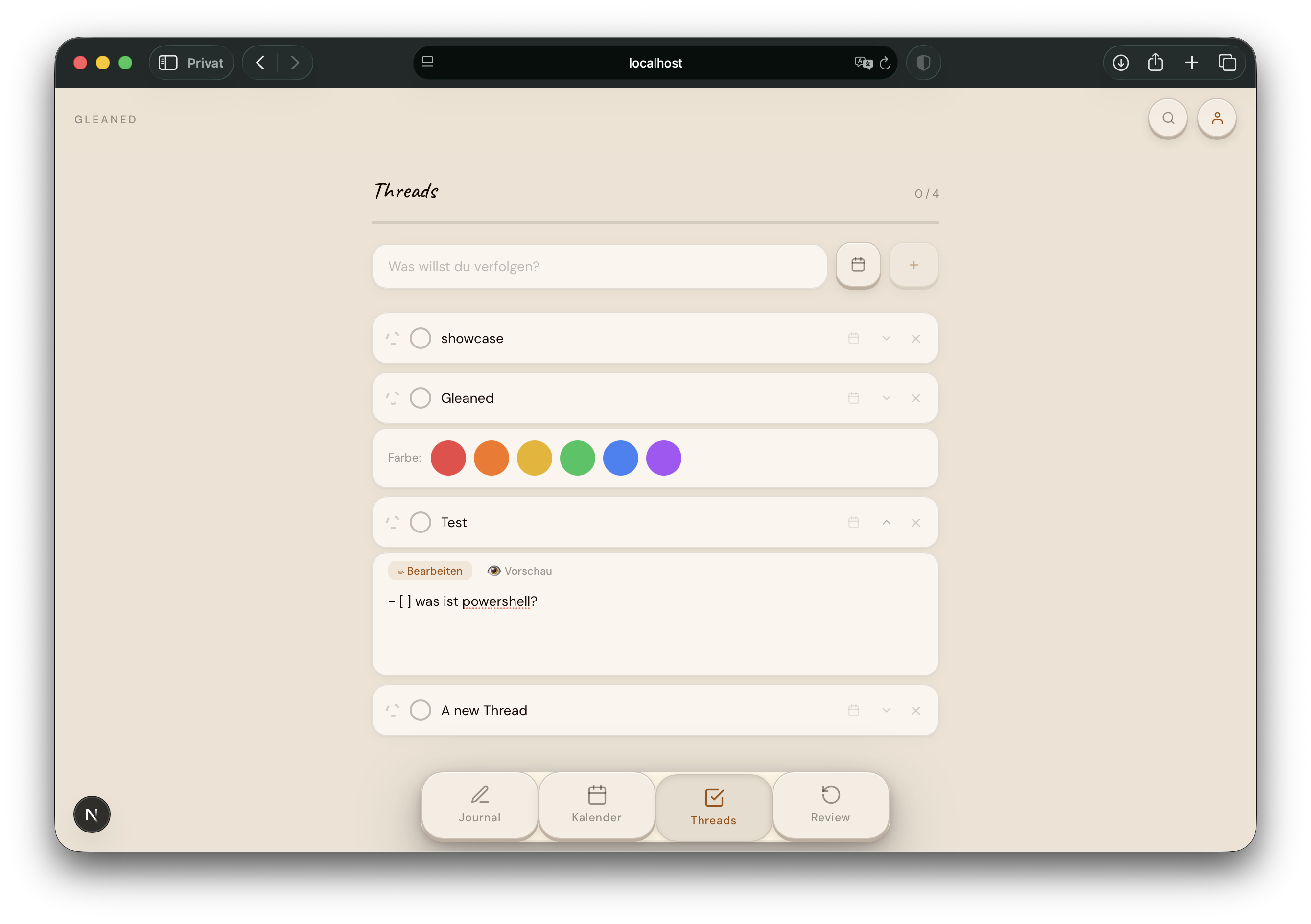The width and height of the screenshot is (1311, 924).
Task: Mark A new Thread as done
Action: point(420,710)
